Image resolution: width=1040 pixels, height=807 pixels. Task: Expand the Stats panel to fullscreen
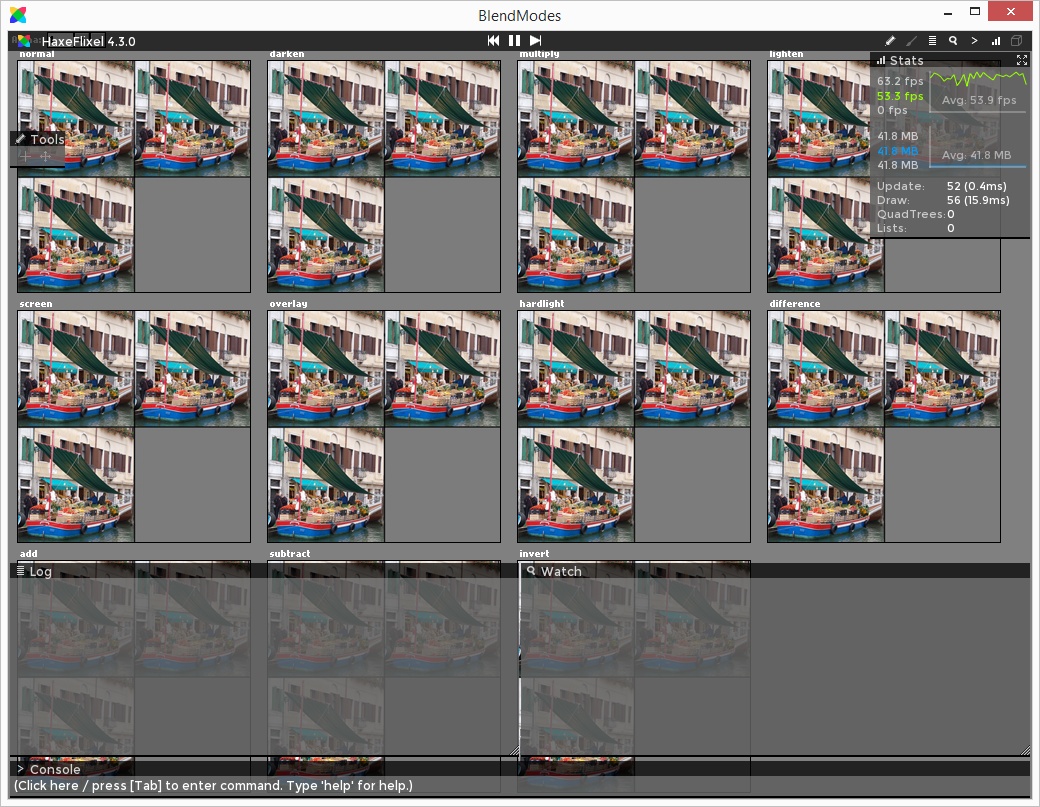pos(1022,60)
